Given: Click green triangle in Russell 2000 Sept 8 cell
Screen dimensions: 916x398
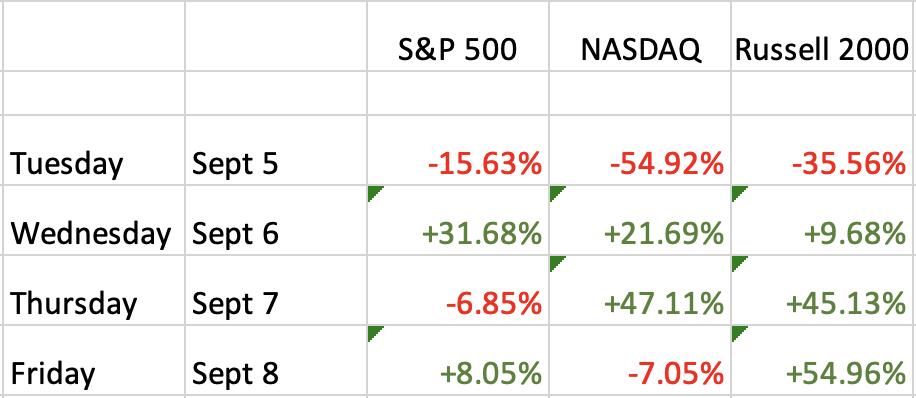Looking at the screenshot, I should [738, 332].
